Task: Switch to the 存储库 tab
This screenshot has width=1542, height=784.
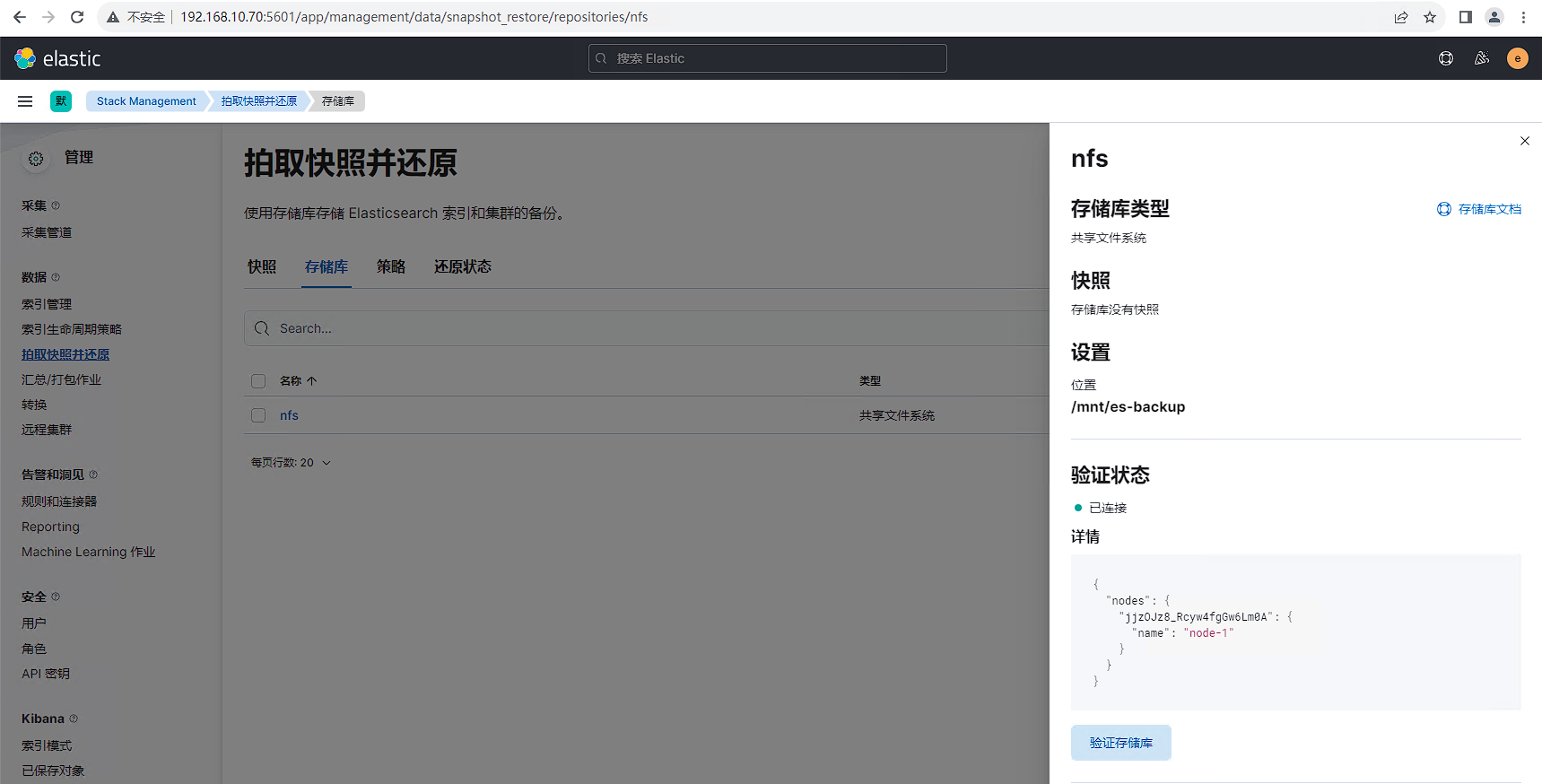Action: pyautogui.click(x=327, y=267)
